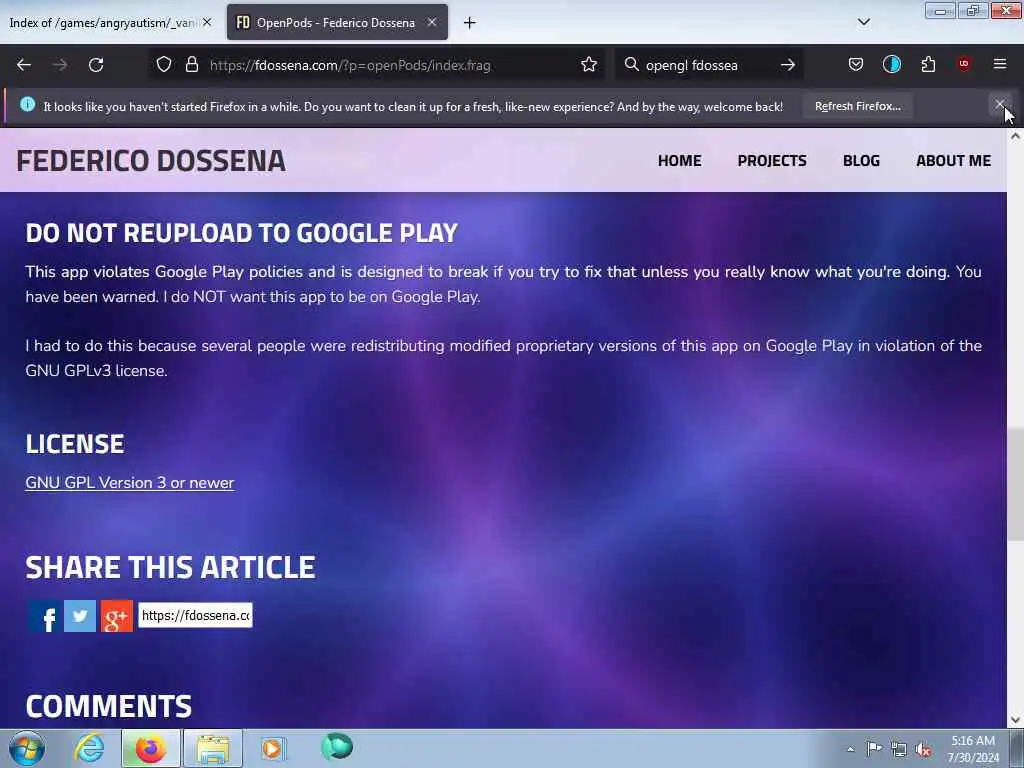
Task: Click the LICENSE heading
Action: (x=74, y=444)
